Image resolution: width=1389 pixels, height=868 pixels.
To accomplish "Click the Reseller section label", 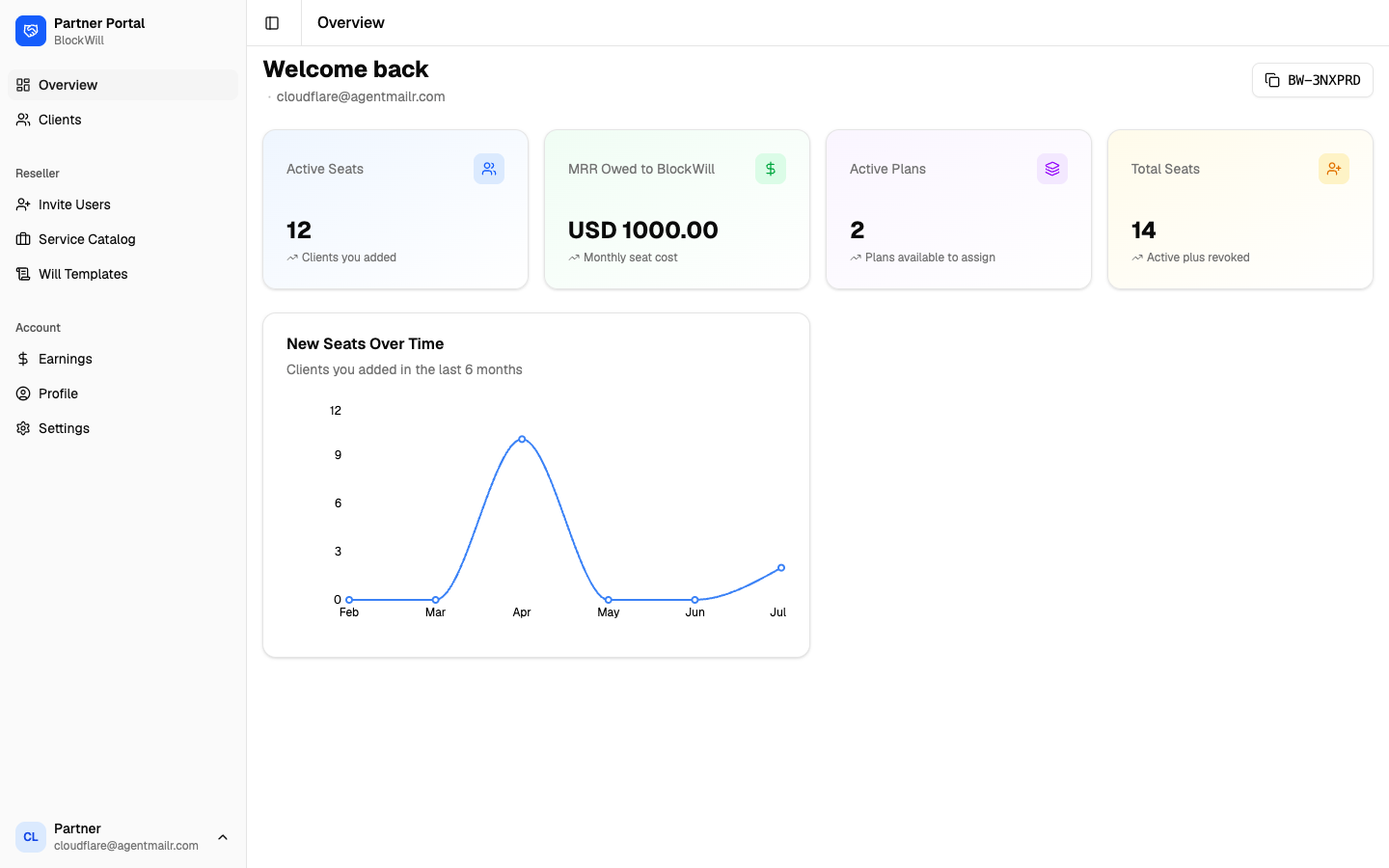I will click(x=38, y=174).
